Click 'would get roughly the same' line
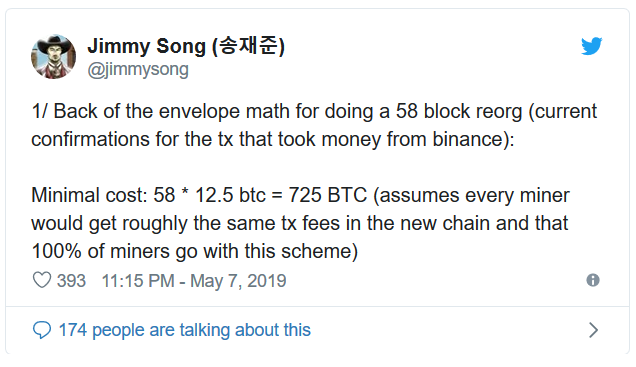Viewport: 636px width, 367px height. pyautogui.click(x=300, y=223)
